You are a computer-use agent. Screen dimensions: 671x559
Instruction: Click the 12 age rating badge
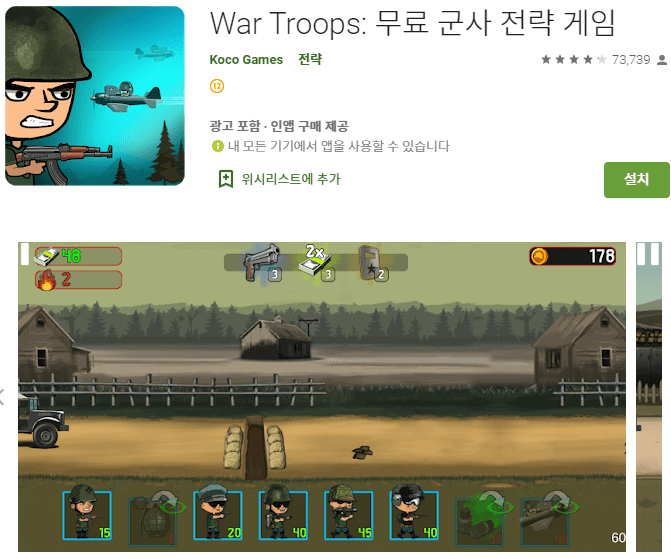[217, 86]
